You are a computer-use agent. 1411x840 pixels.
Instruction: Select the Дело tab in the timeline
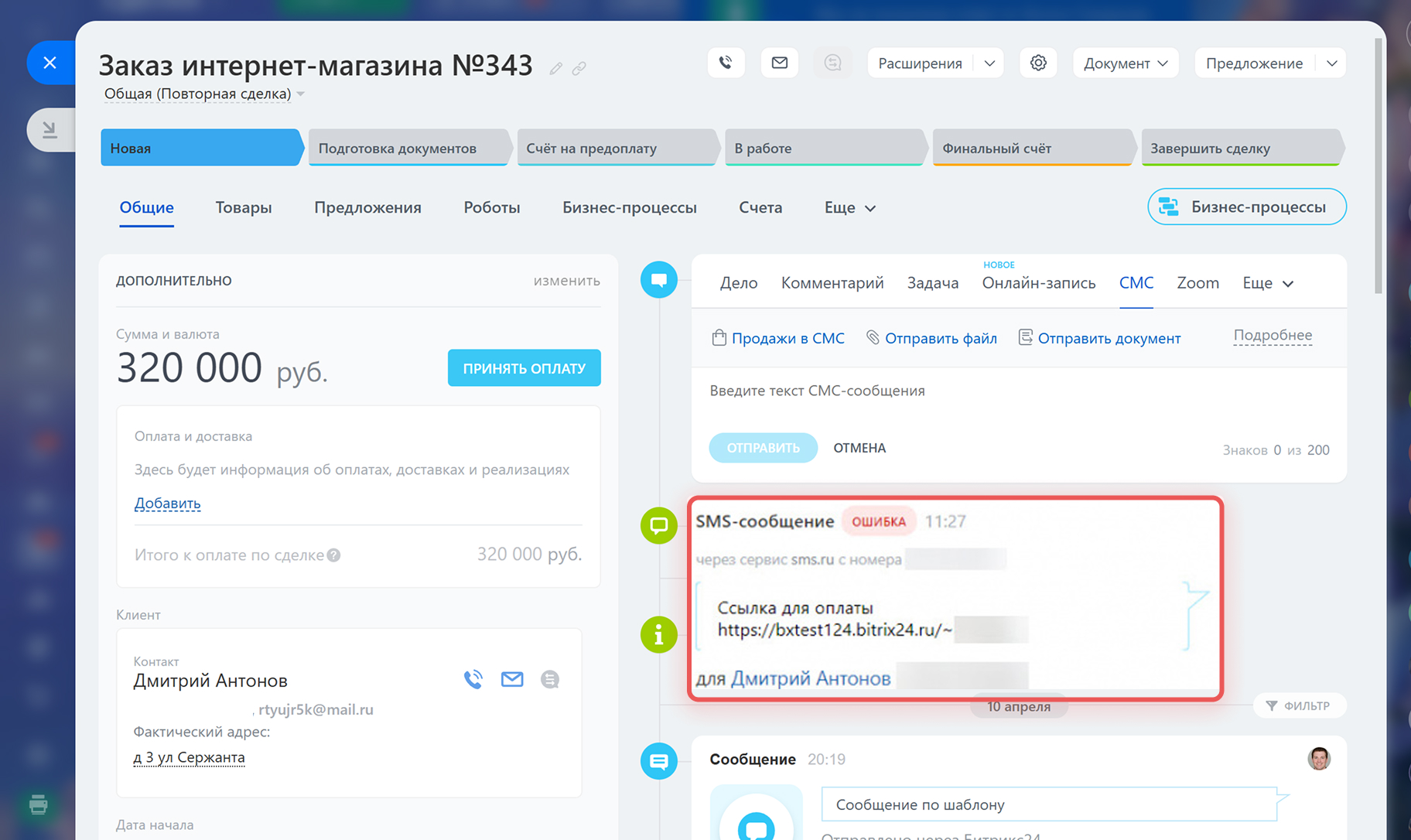[x=739, y=283]
